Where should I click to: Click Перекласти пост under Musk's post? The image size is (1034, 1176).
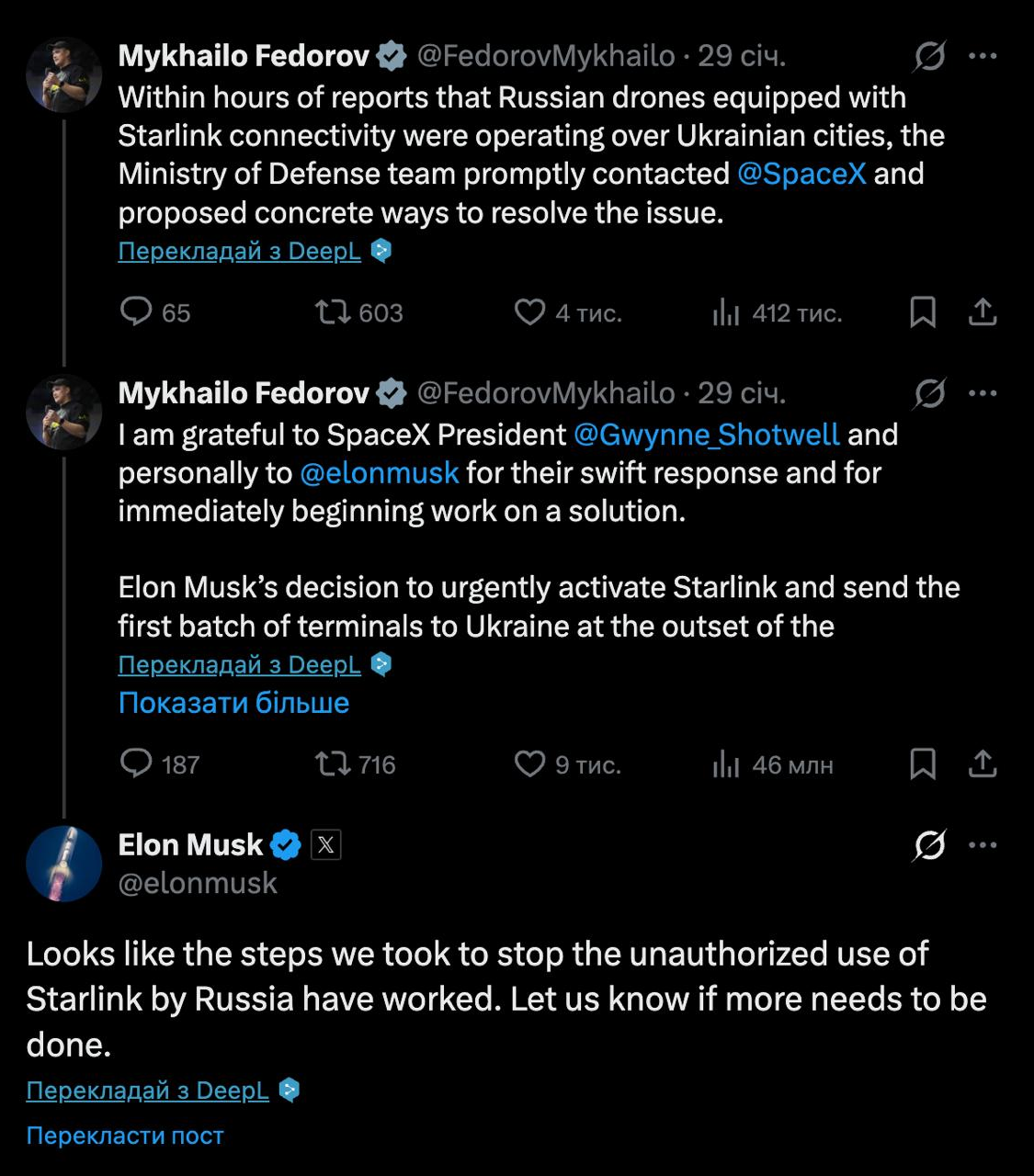coord(125,1136)
